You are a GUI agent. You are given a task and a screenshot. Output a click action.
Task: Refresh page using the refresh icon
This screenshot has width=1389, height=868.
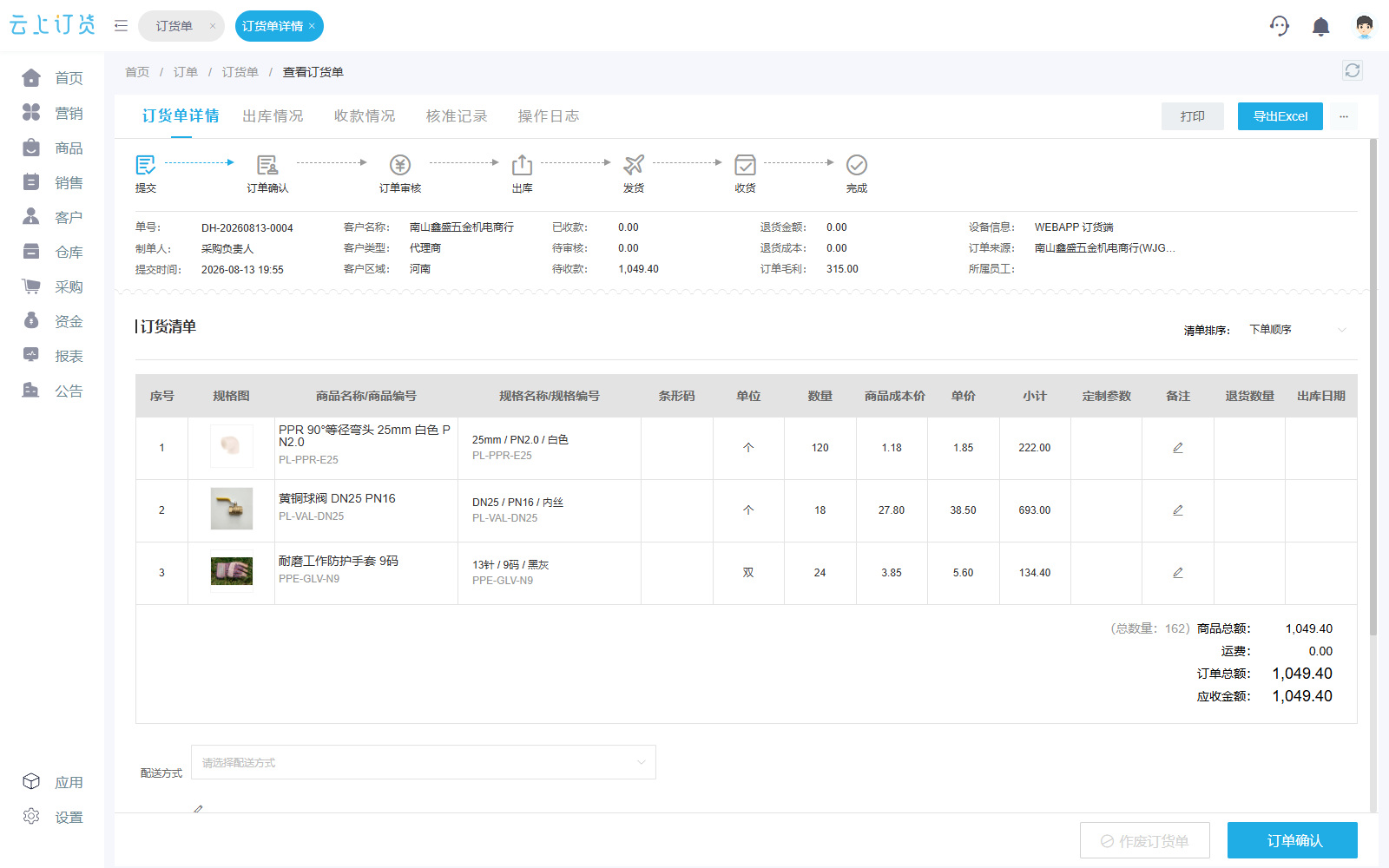[1352, 70]
